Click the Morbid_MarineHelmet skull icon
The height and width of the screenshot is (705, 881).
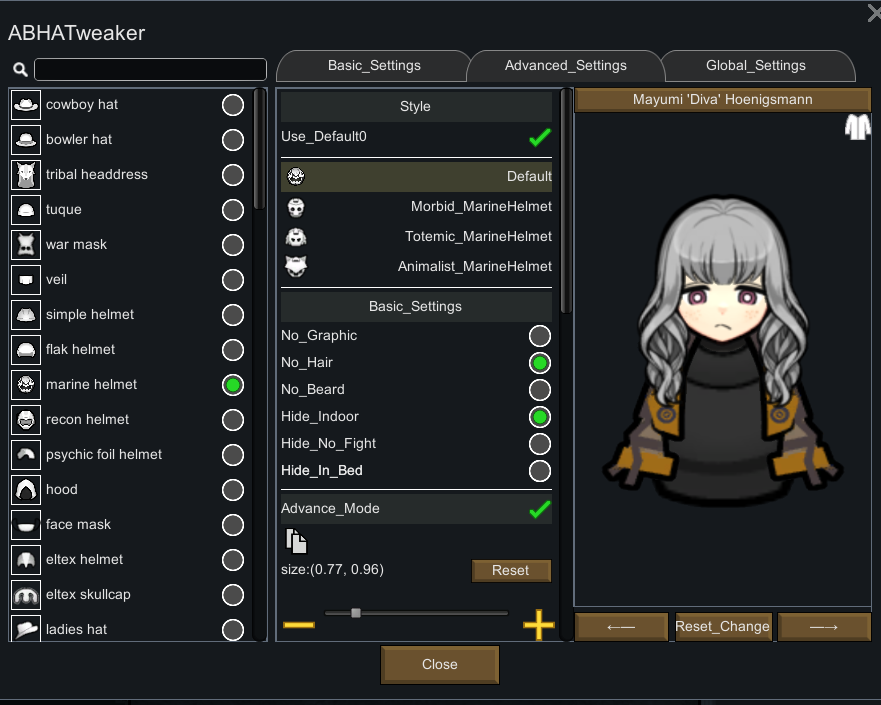point(296,207)
